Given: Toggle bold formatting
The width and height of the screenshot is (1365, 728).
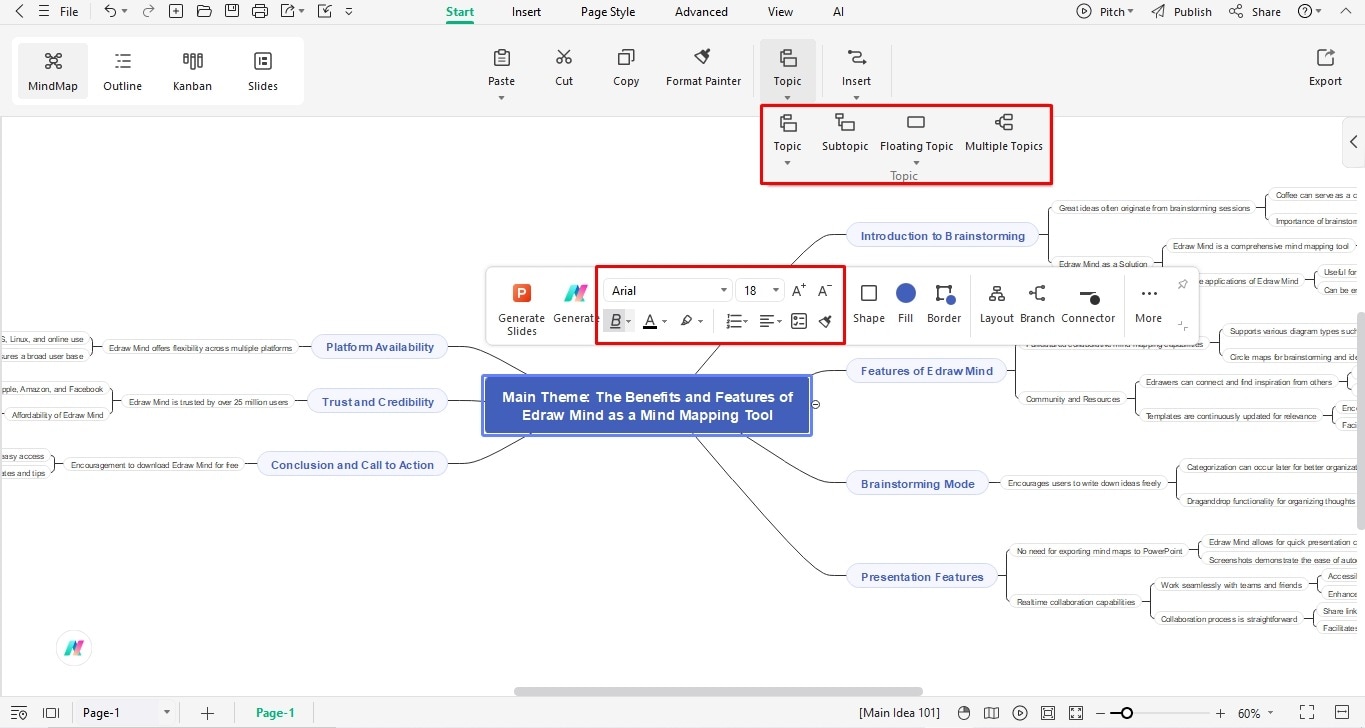Looking at the screenshot, I should tap(616, 321).
